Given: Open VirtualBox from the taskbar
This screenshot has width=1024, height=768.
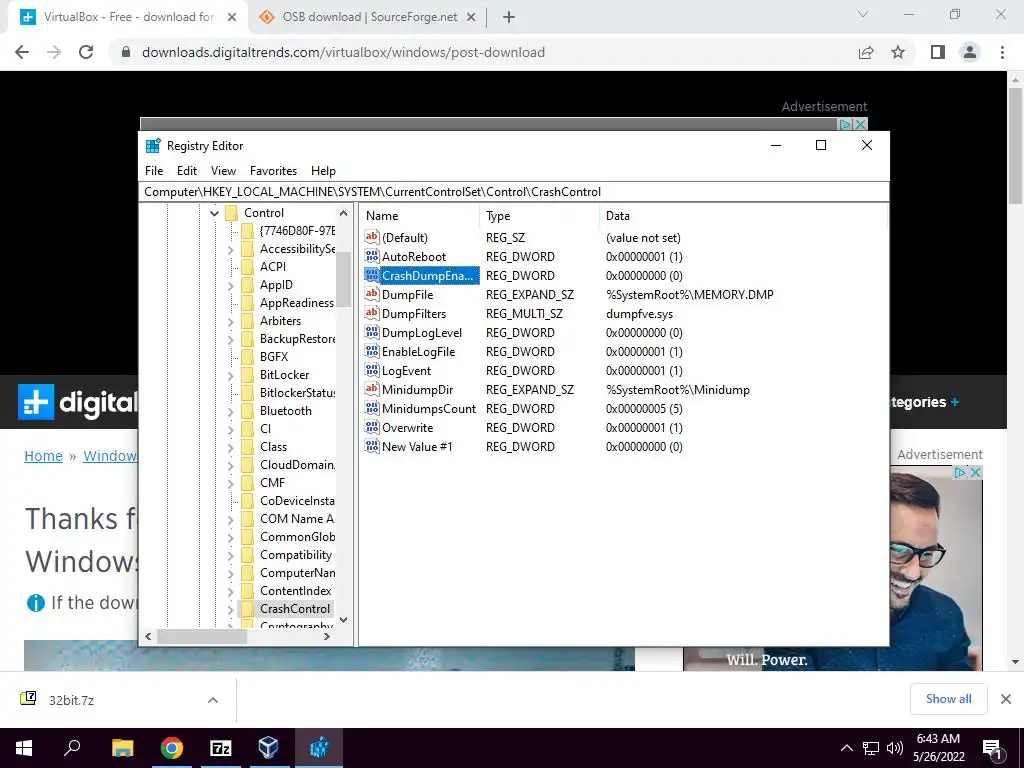Looking at the screenshot, I should tap(268, 747).
